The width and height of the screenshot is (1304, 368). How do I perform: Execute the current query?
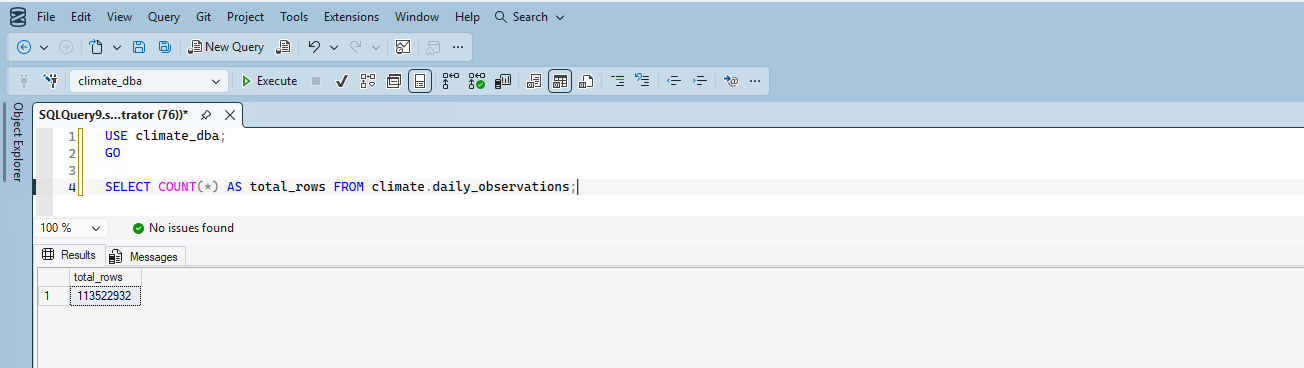coord(269,81)
